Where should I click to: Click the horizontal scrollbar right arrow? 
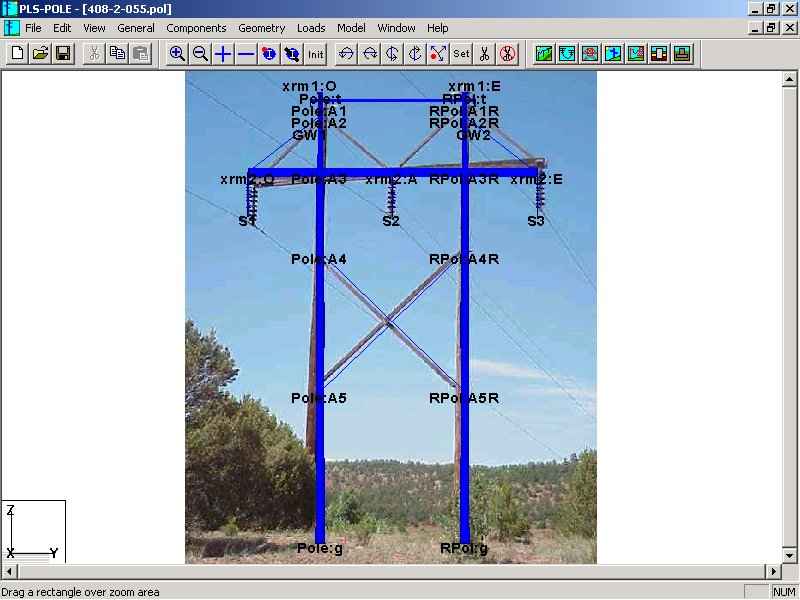(x=773, y=571)
